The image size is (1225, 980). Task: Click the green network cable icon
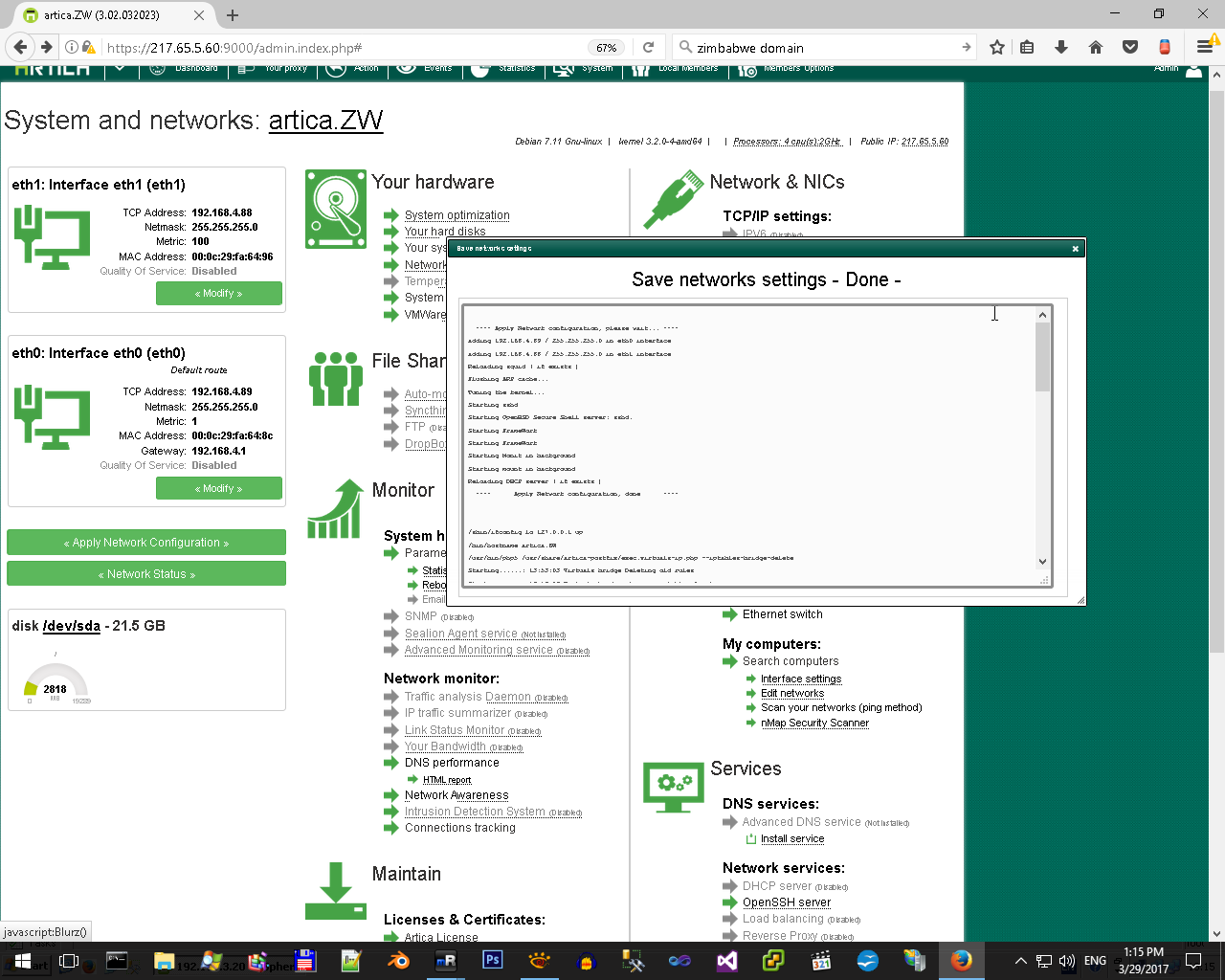[x=674, y=200]
